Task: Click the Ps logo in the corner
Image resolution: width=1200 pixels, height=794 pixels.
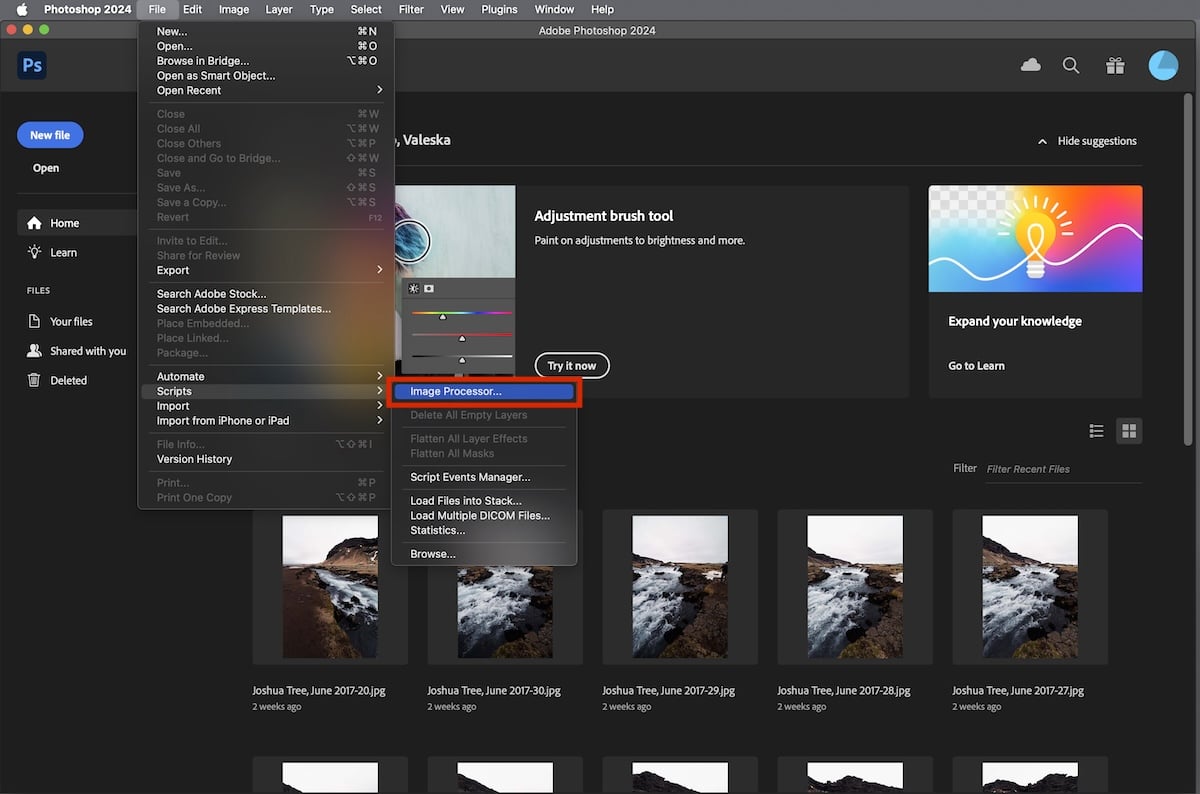Action: pos(32,64)
